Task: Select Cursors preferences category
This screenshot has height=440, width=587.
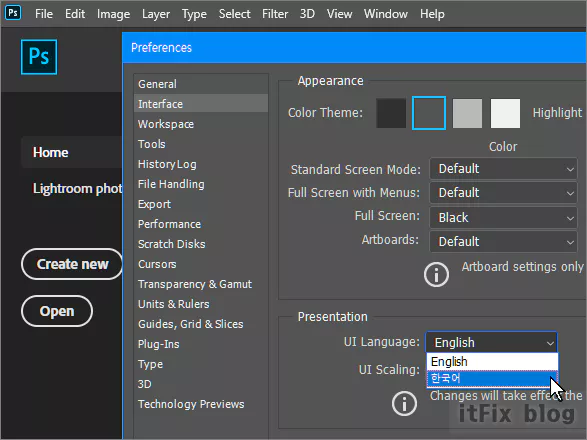Action: (x=201, y=264)
